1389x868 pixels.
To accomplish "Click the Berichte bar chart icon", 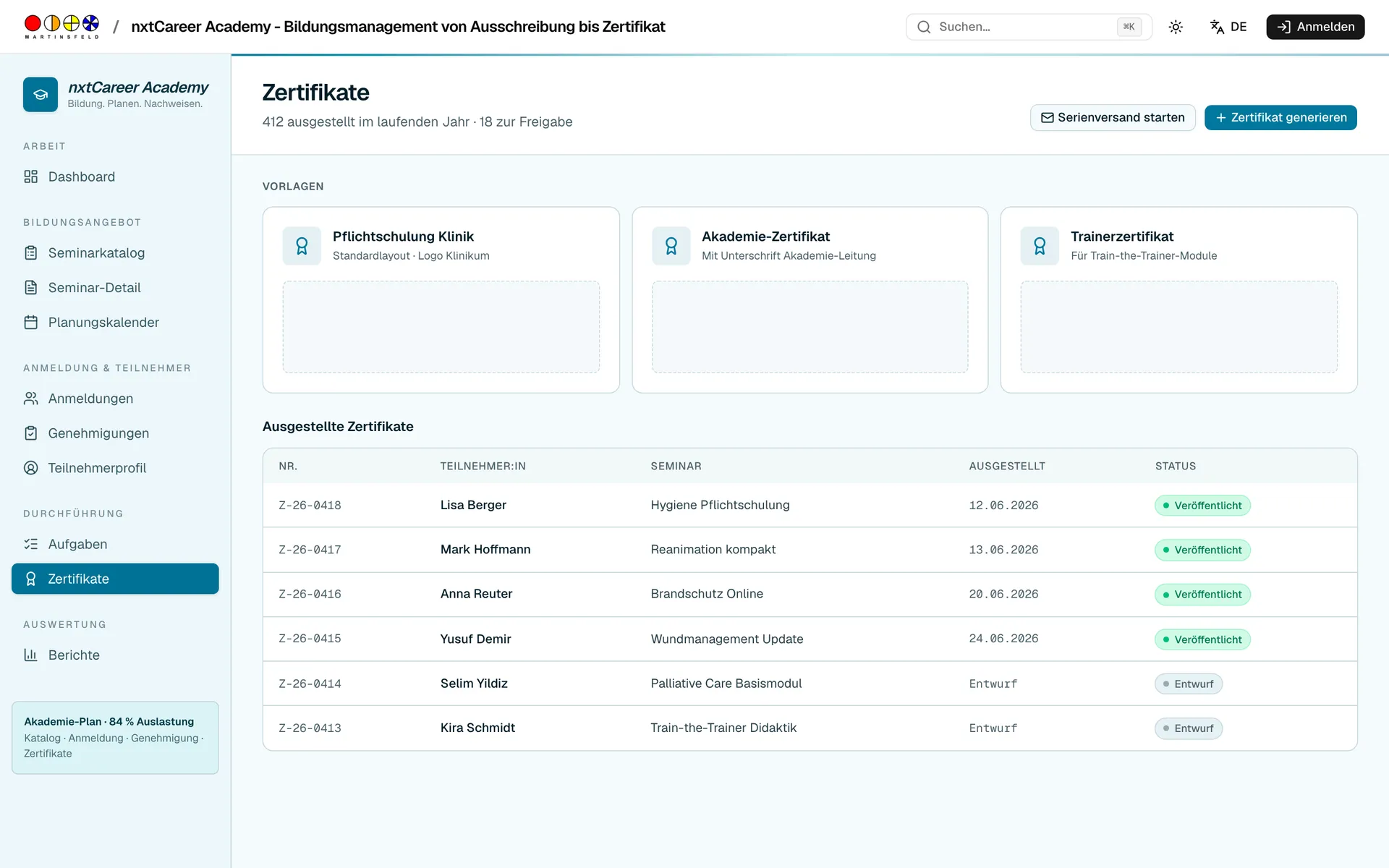I will (30, 655).
